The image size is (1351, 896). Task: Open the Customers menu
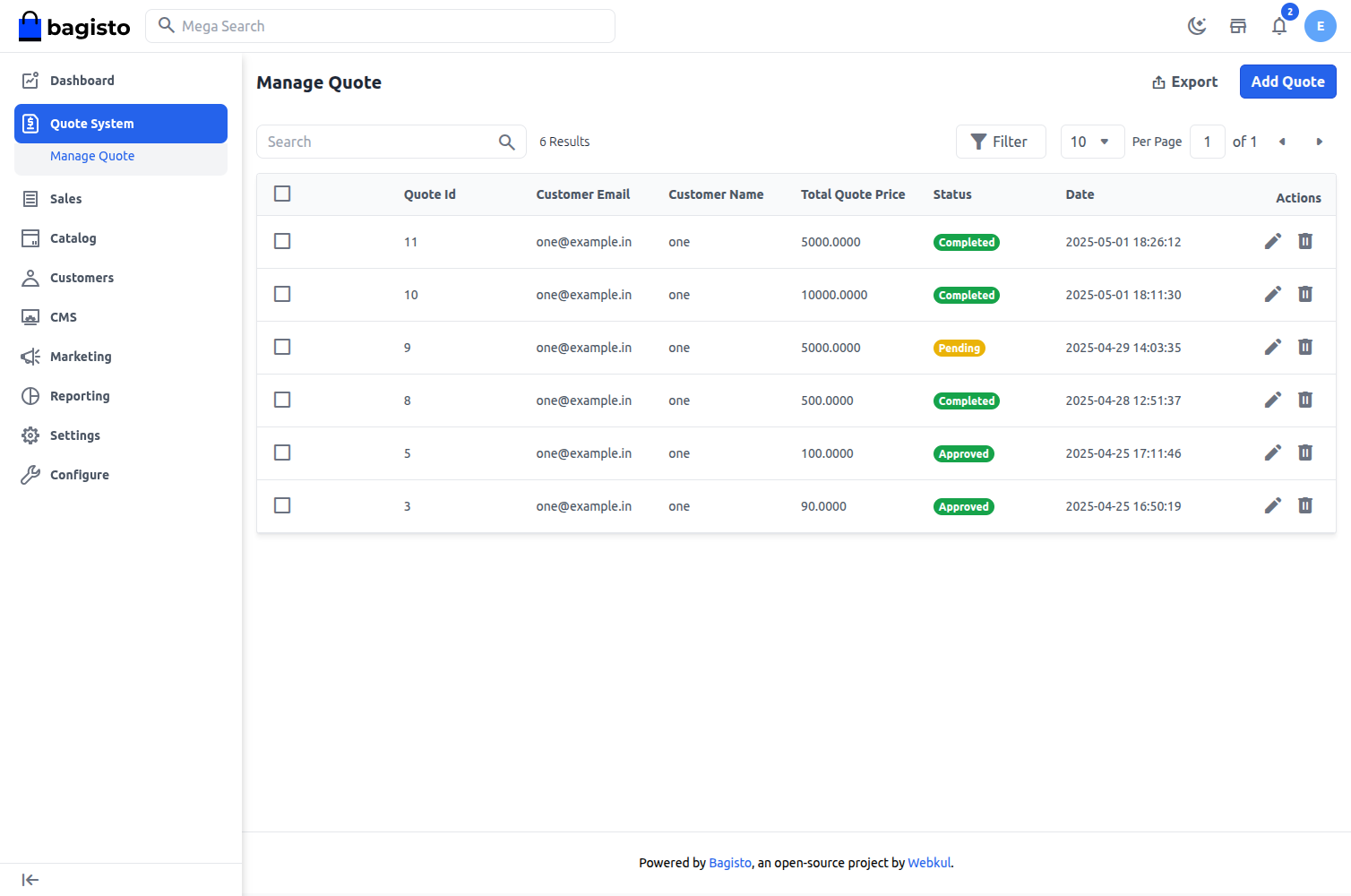[x=121, y=278]
